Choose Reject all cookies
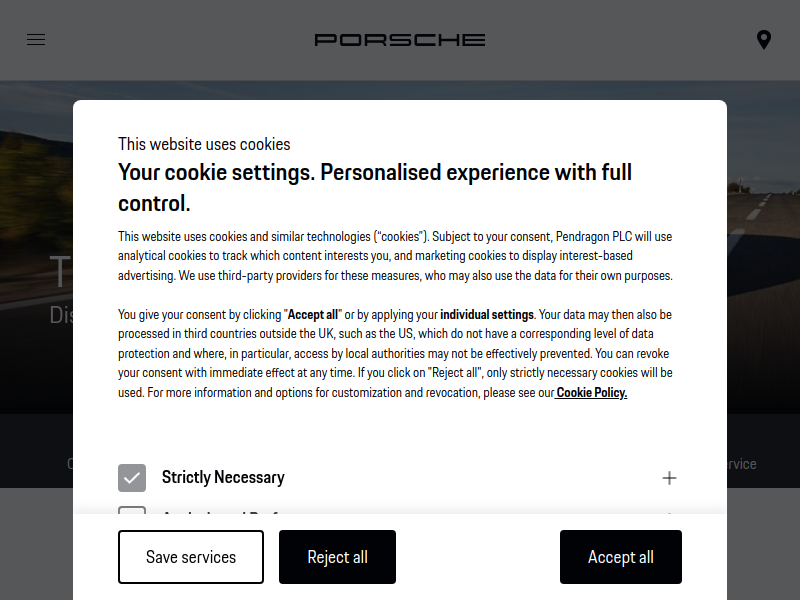This screenshot has height=600, width=800. 337,557
